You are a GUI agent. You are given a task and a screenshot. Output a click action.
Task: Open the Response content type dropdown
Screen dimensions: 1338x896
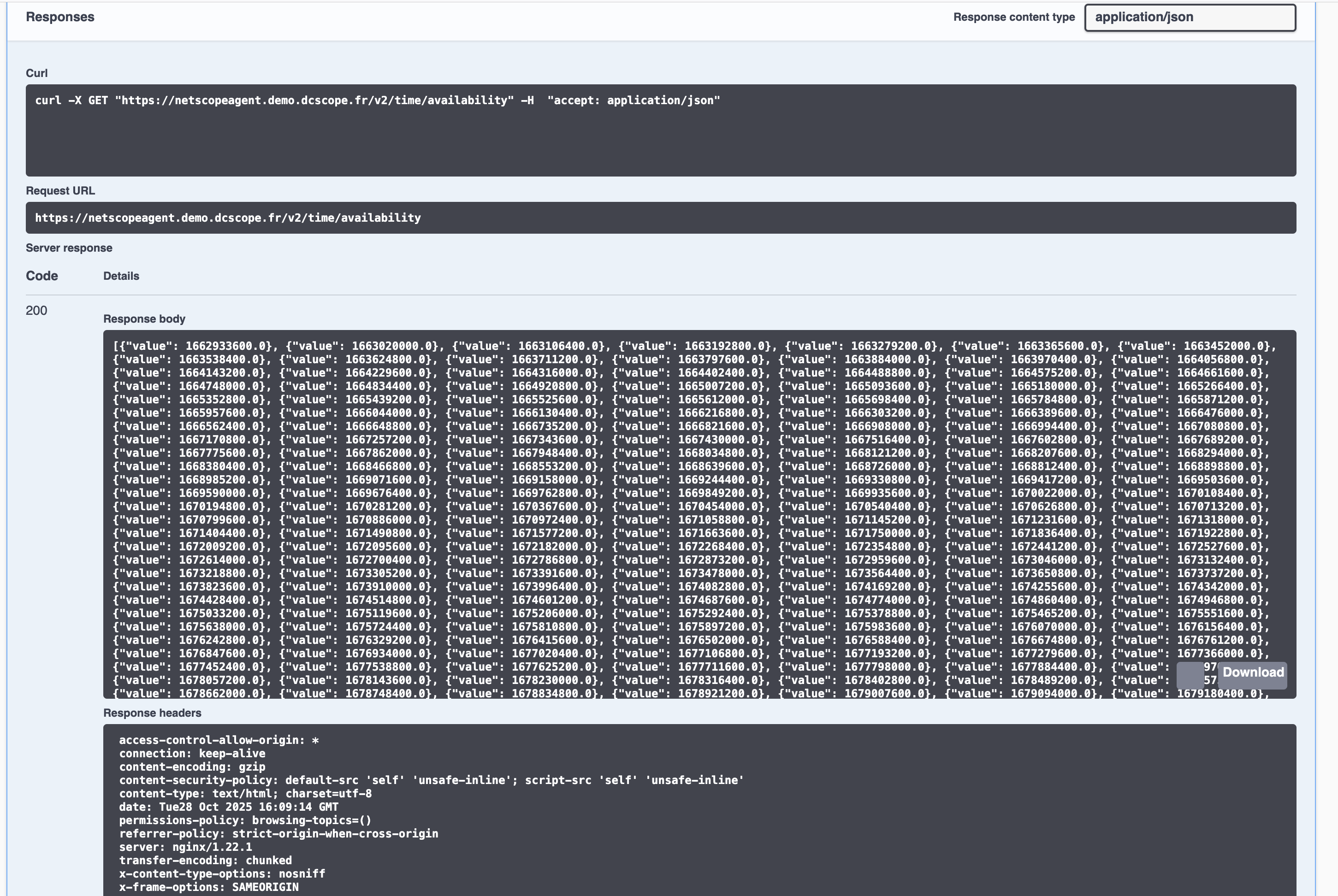pos(1190,17)
